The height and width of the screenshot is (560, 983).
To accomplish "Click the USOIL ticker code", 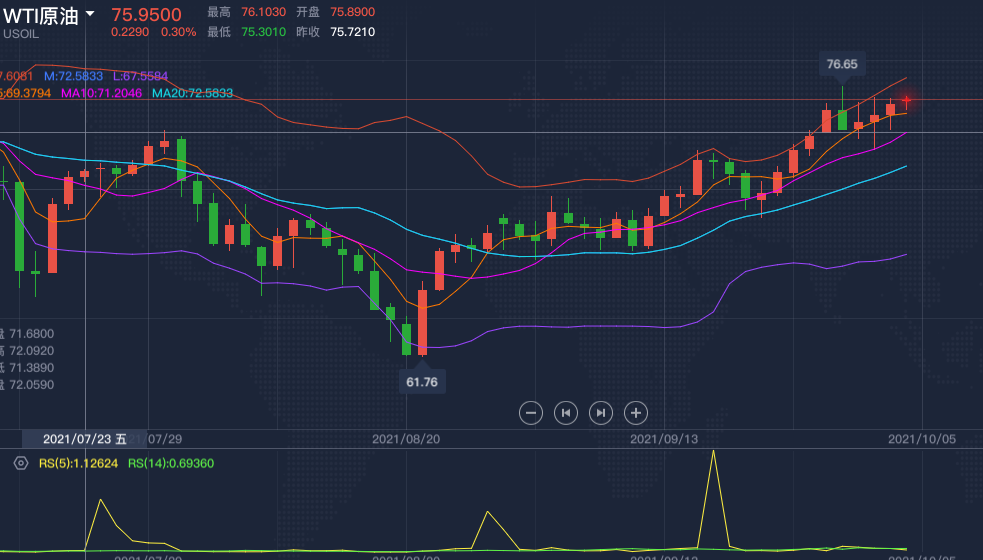I will pyautogui.click(x=23, y=34).
